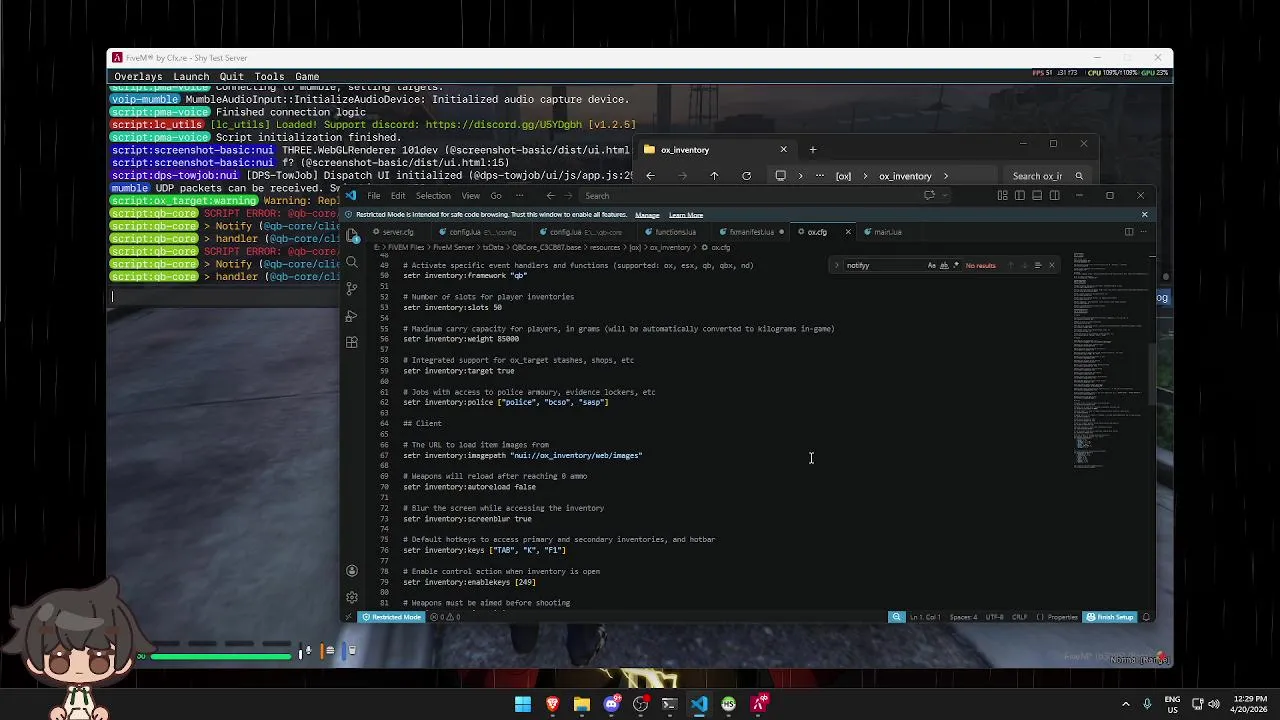Click the Customize Layout icon in VS Code
Viewport: 1280px width, 720px height.
(x=1003, y=196)
